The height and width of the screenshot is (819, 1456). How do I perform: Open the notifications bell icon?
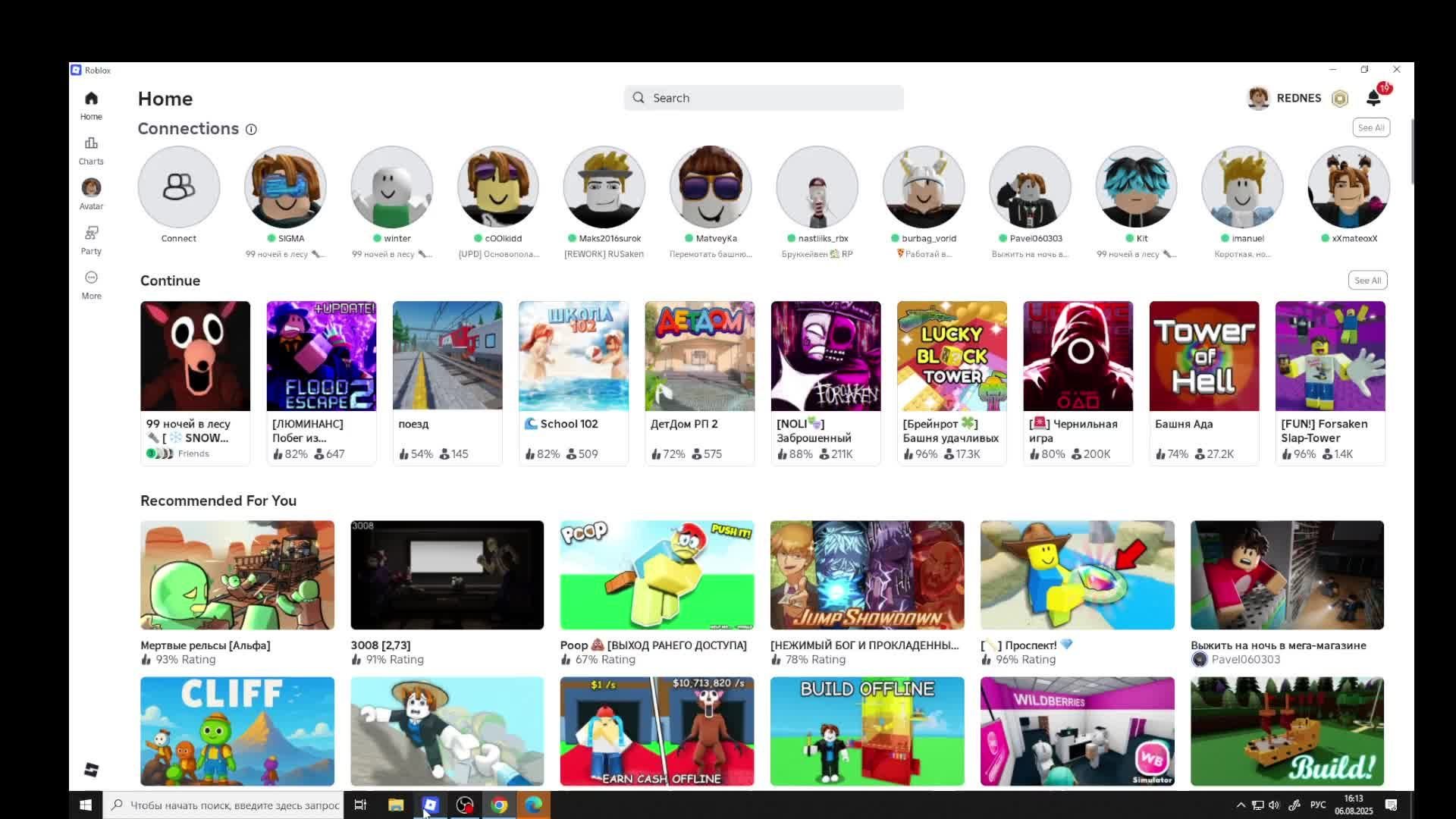1373,98
